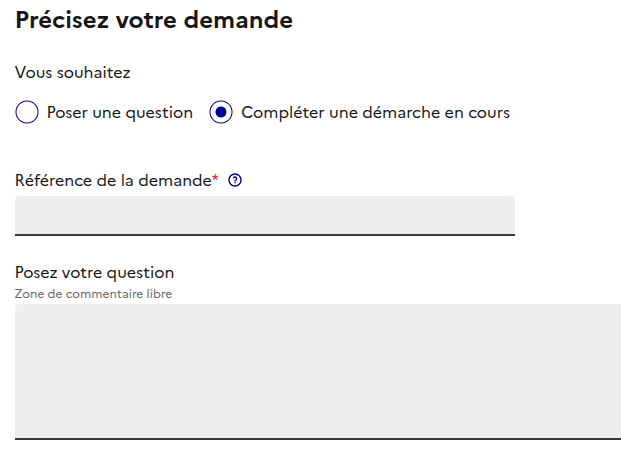This screenshot has width=621, height=453.
Task: Click the word Compléter in the radio label
Action: point(280,113)
